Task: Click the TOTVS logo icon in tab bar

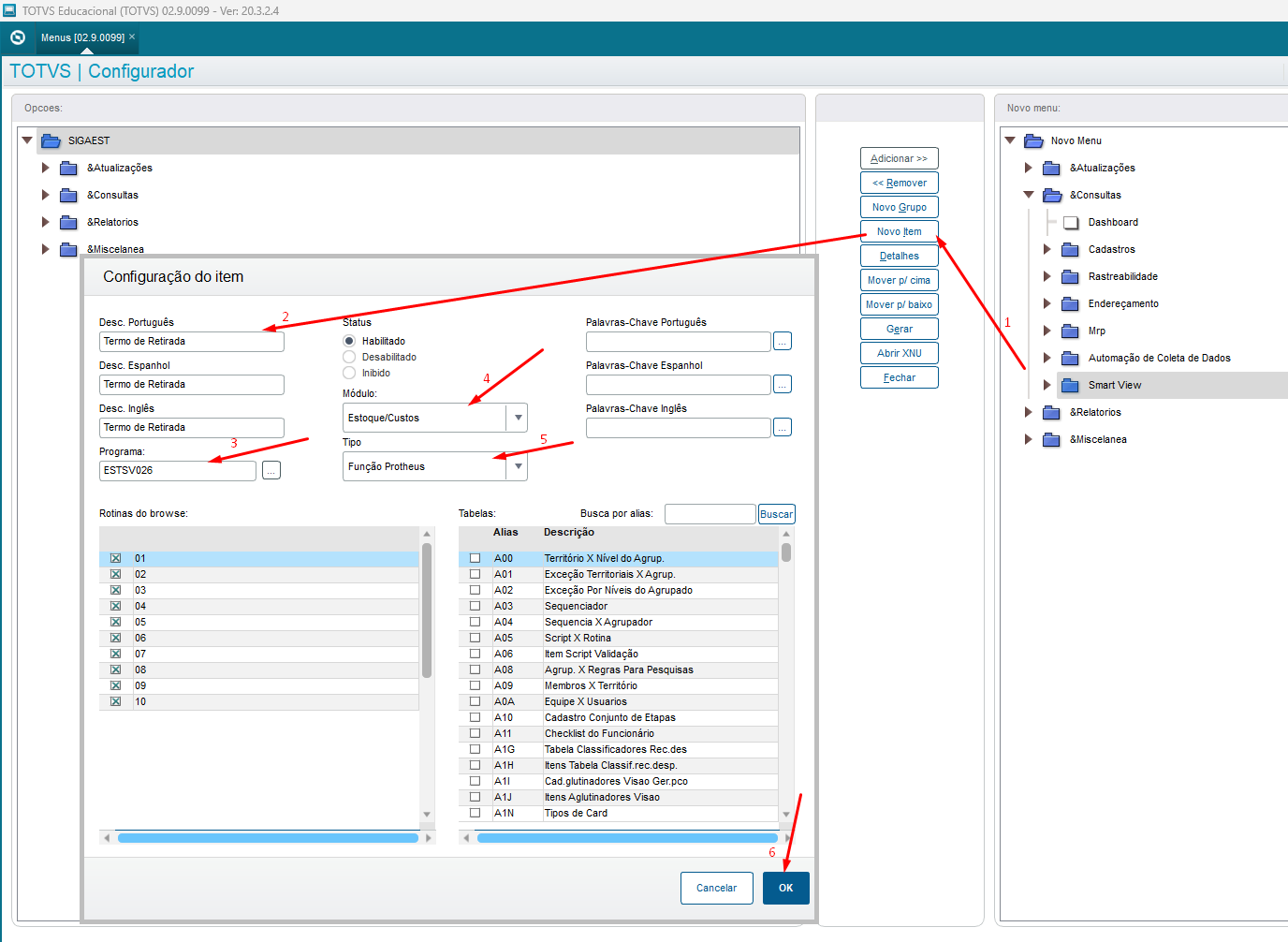Action: tap(18, 37)
